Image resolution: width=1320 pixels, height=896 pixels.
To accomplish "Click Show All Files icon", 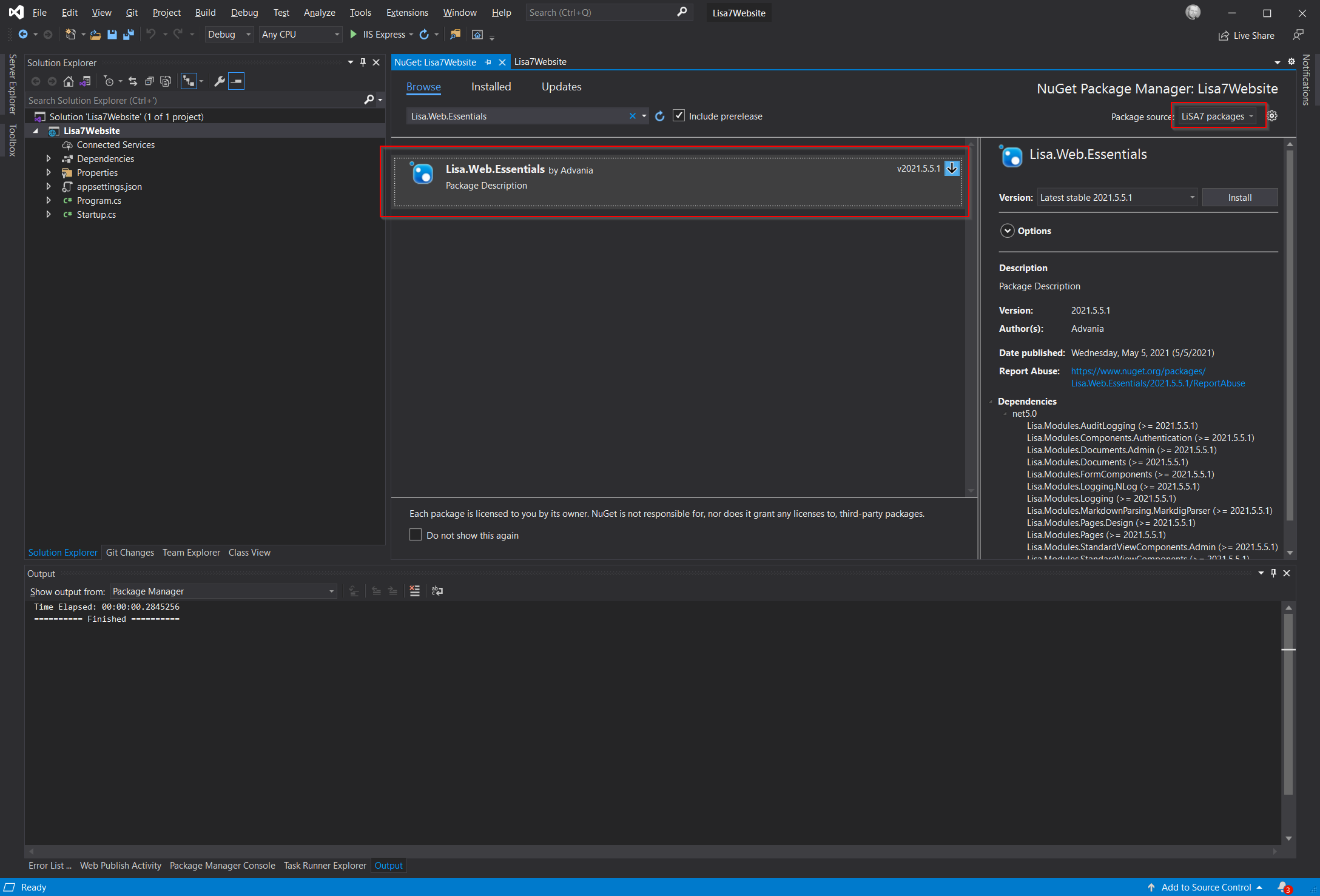I will 166,81.
